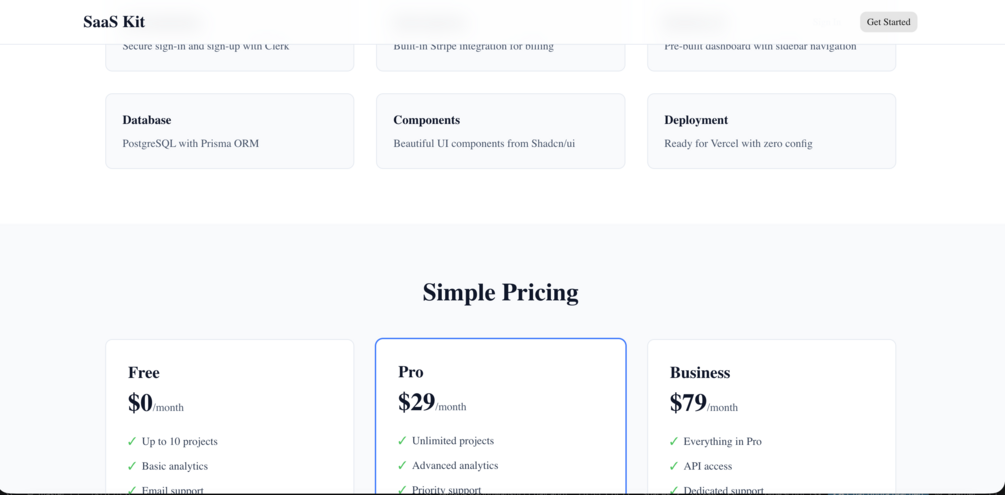Image resolution: width=1005 pixels, height=495 pixels.
Task: Click checkmark beside Up to 10 projects
Action: click(132, 441)
